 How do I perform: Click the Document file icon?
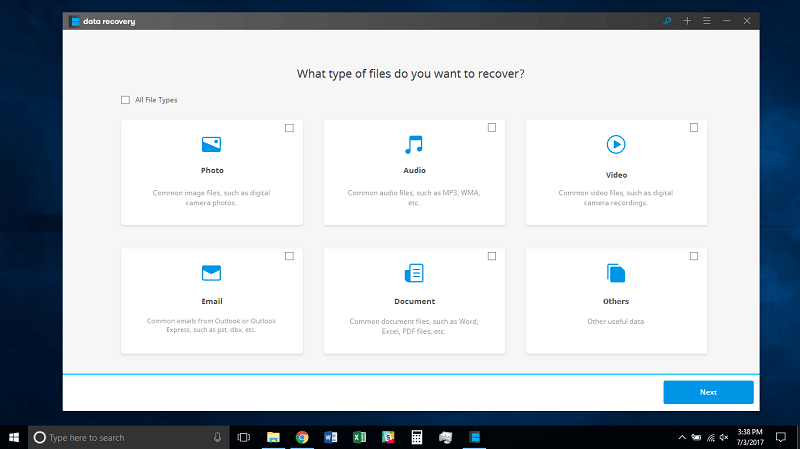[x=414, y=273]
